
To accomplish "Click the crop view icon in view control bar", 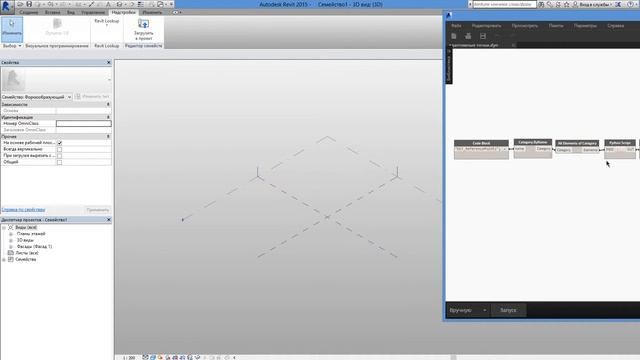I will coord(175,357).
